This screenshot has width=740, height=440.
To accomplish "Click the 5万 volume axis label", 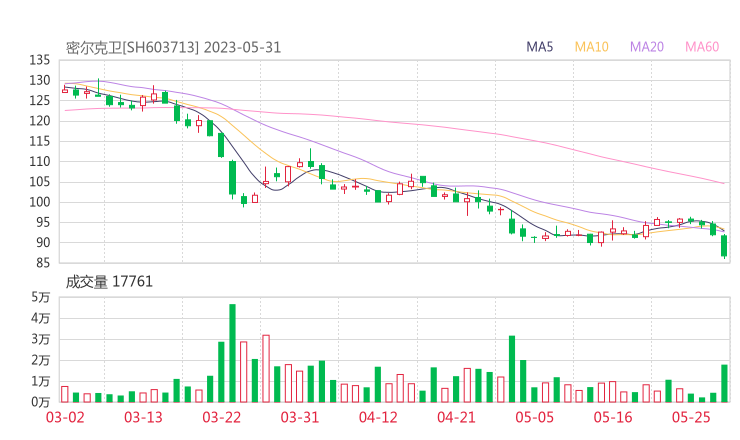I will click(x=41, y=297).
